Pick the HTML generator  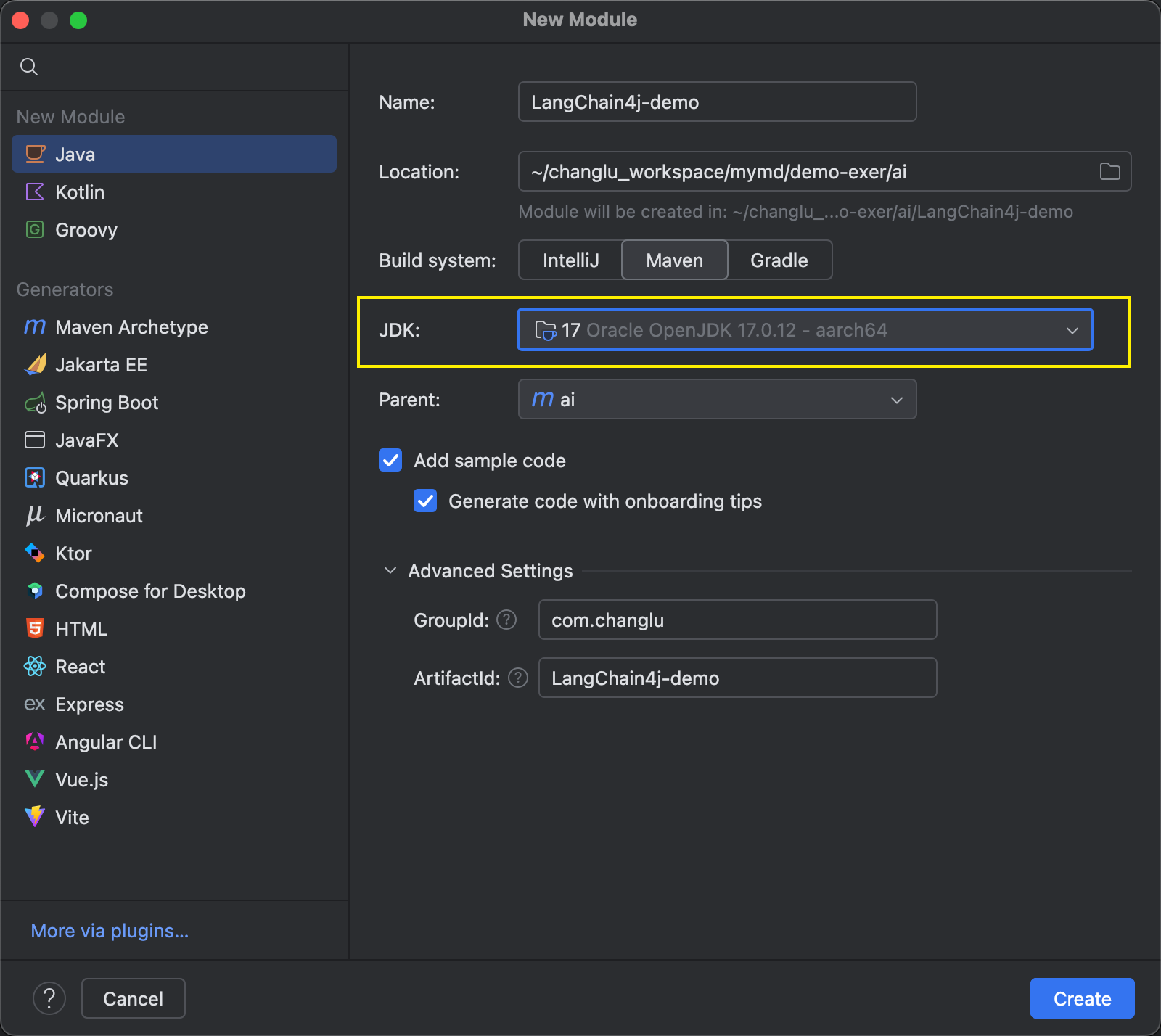(x=174, y=628)
